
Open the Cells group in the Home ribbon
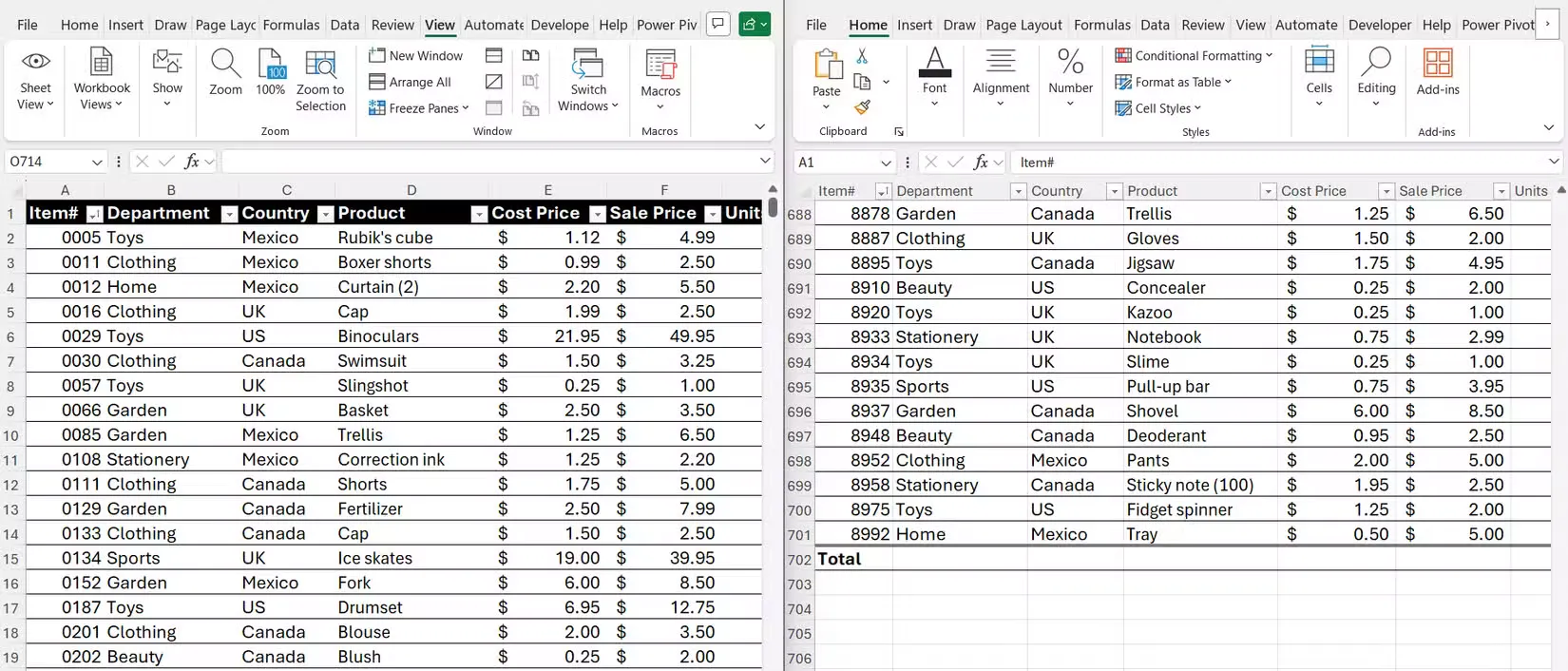click(1319, 78)
